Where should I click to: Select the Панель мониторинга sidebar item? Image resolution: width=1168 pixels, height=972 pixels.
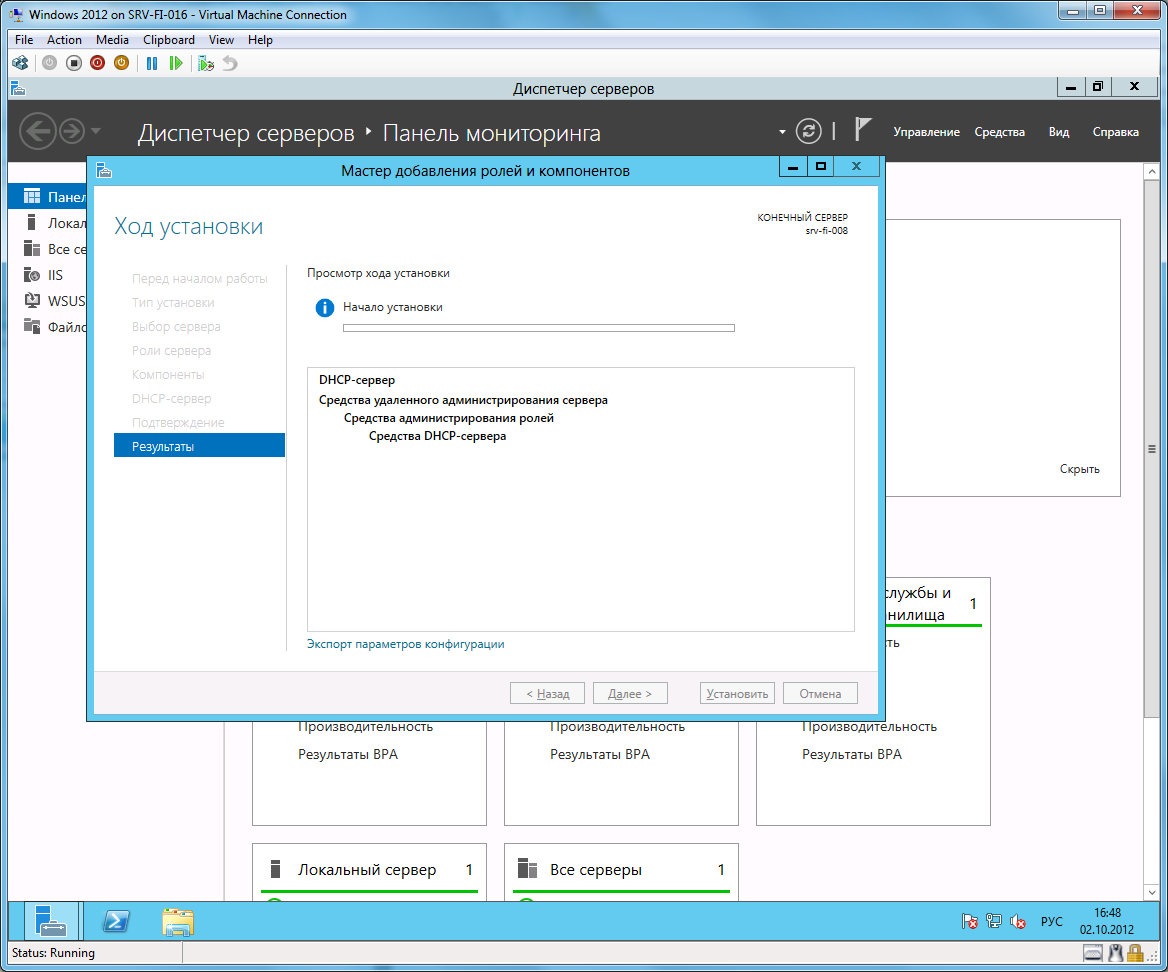pos(48,197)
